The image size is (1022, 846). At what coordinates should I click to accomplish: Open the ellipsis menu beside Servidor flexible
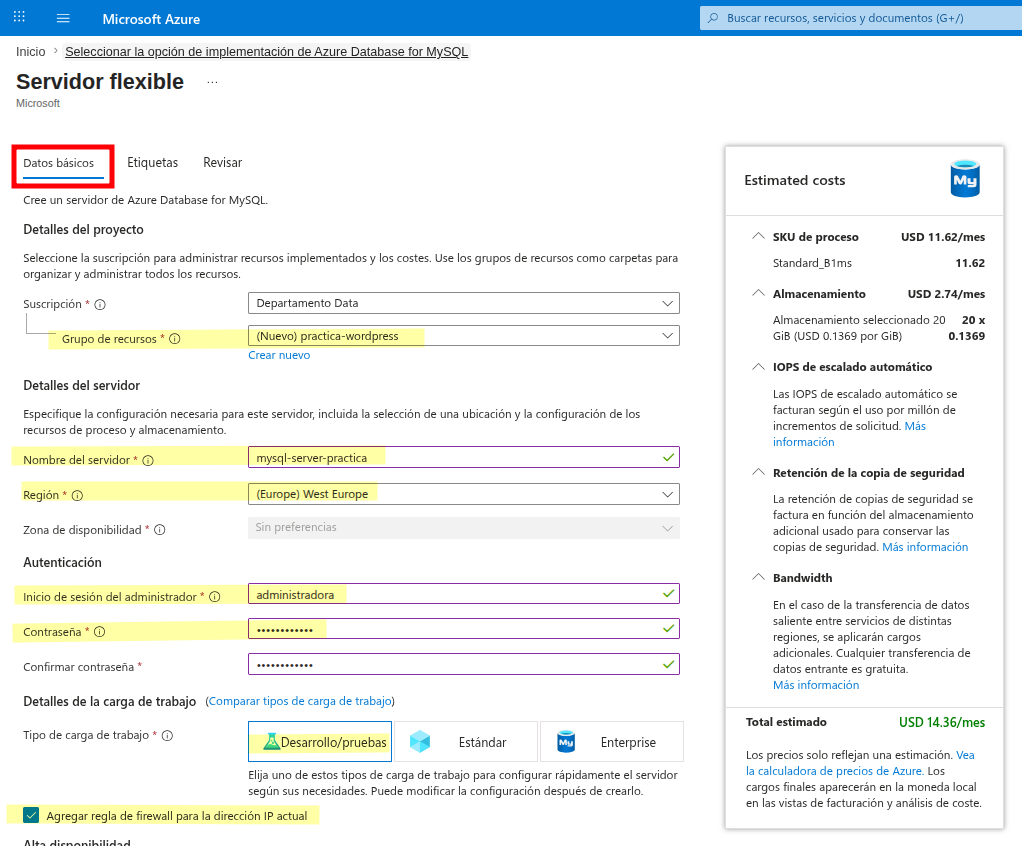(x=212, y=82)
